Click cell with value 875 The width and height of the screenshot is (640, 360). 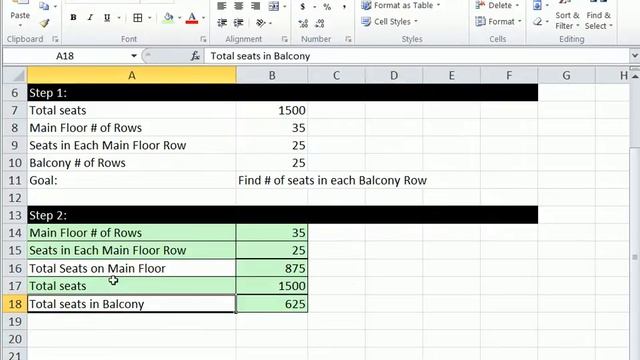pos(272,268)
